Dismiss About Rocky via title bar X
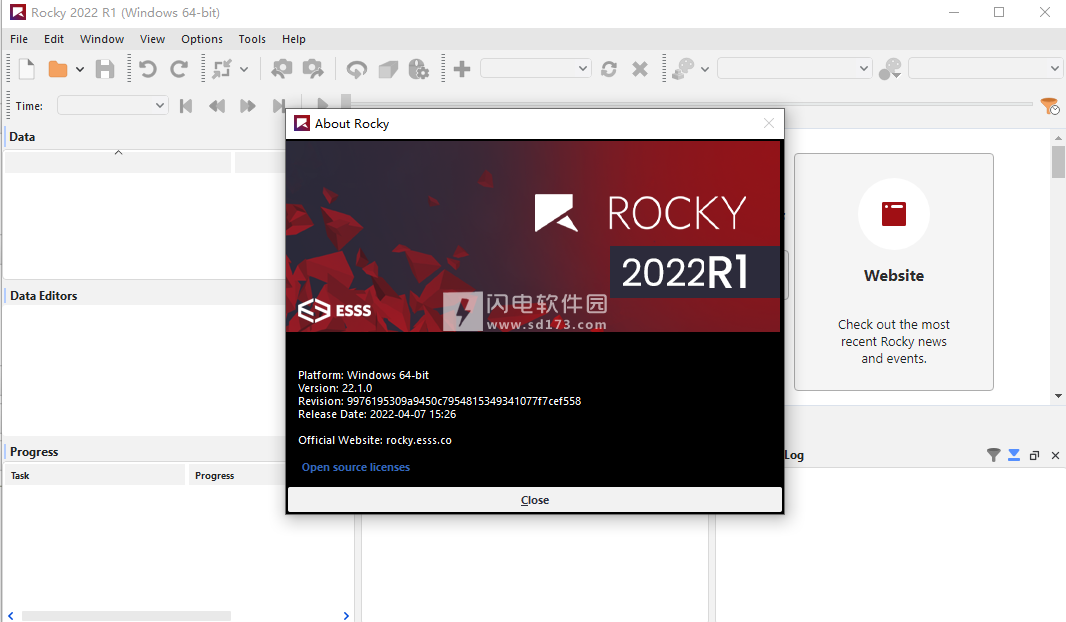The image size is (1066, 622). [x=769, y=123]
